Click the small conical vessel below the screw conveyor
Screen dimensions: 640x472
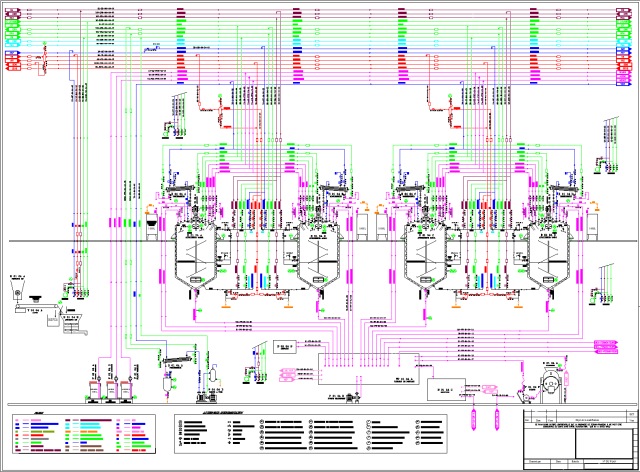[168, 385]
